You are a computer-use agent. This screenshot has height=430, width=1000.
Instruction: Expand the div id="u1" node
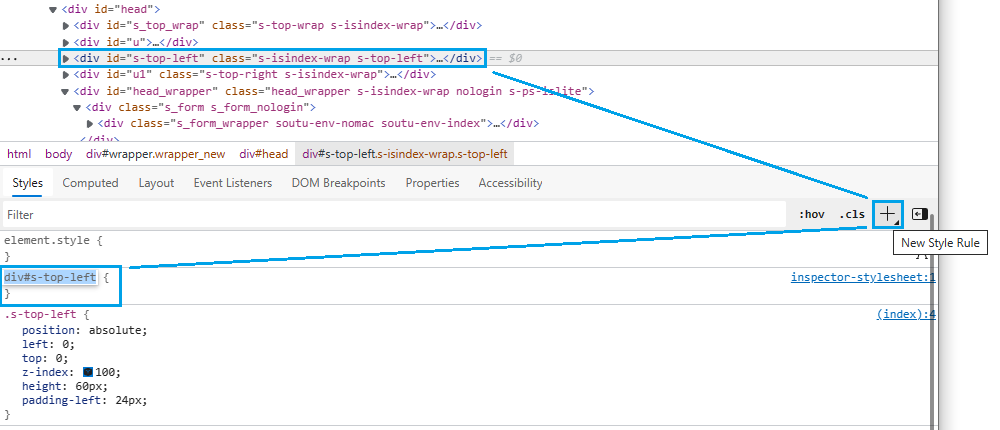click(66, 74)
